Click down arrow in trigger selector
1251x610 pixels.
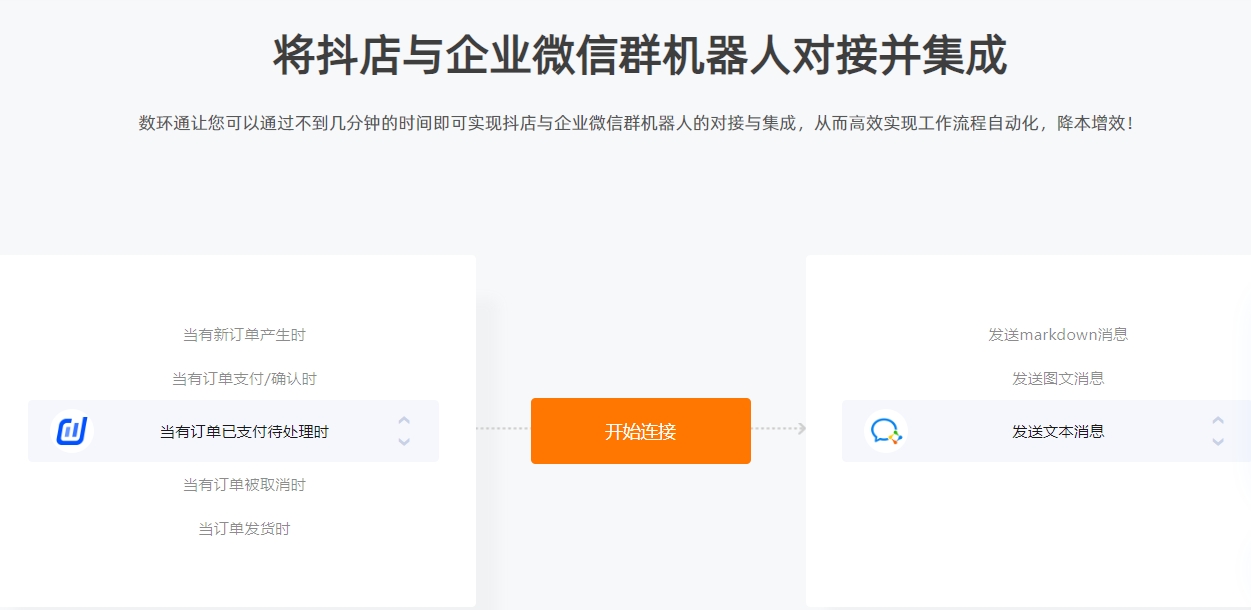click(x=404, y=441)
